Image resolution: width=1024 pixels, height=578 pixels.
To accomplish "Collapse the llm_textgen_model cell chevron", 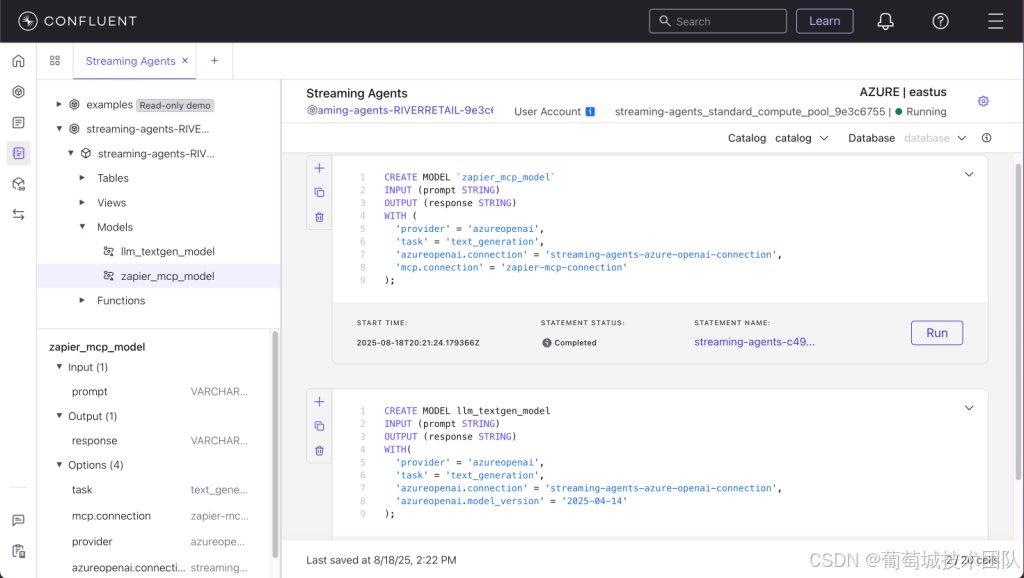I will tap(969, 408).
